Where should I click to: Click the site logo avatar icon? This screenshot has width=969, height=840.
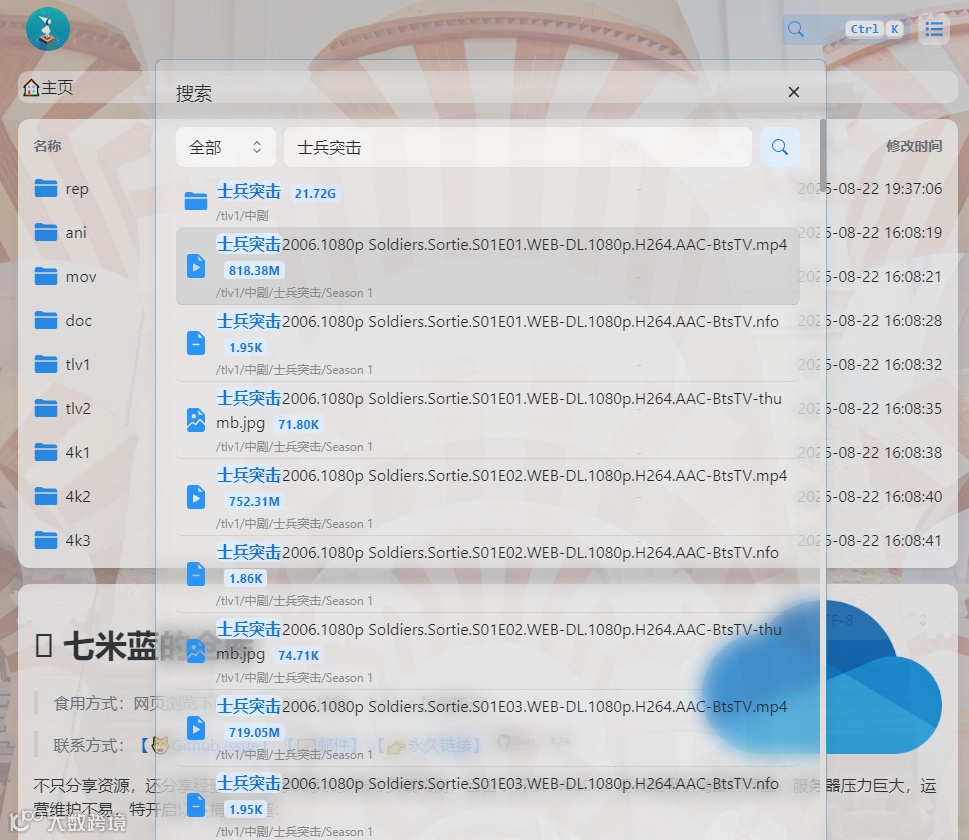click(48, 29)
